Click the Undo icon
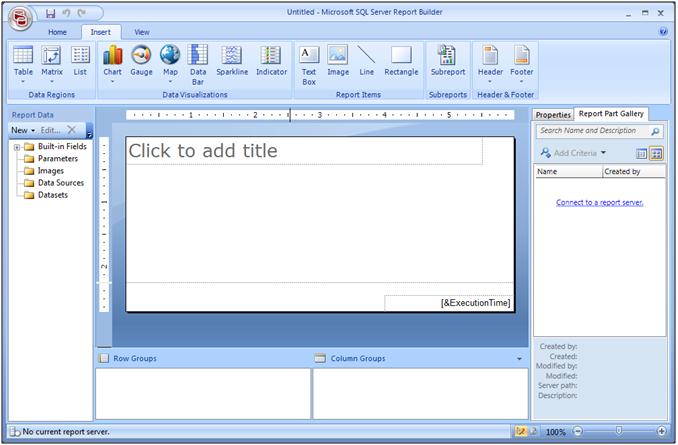Image resolution: width=678 pixels, height=445 pixels. coord(66,13)
